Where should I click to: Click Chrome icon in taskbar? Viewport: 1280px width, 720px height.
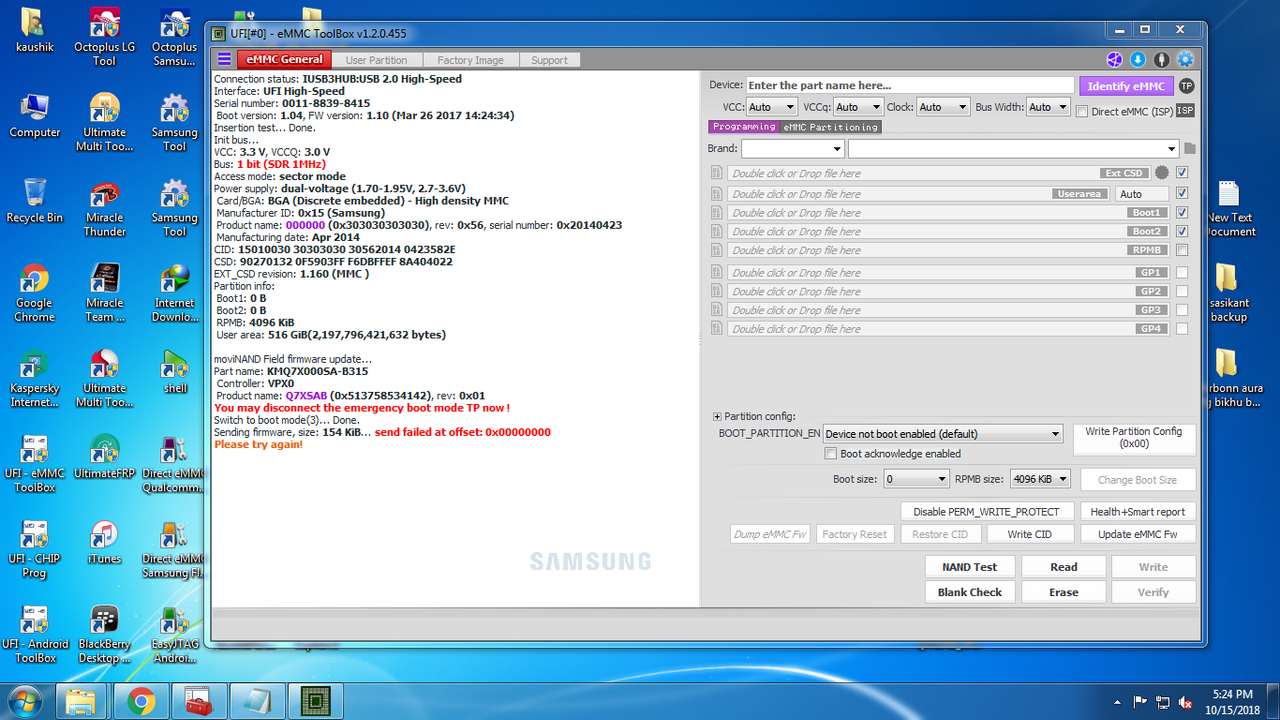[x=142, y=701]
